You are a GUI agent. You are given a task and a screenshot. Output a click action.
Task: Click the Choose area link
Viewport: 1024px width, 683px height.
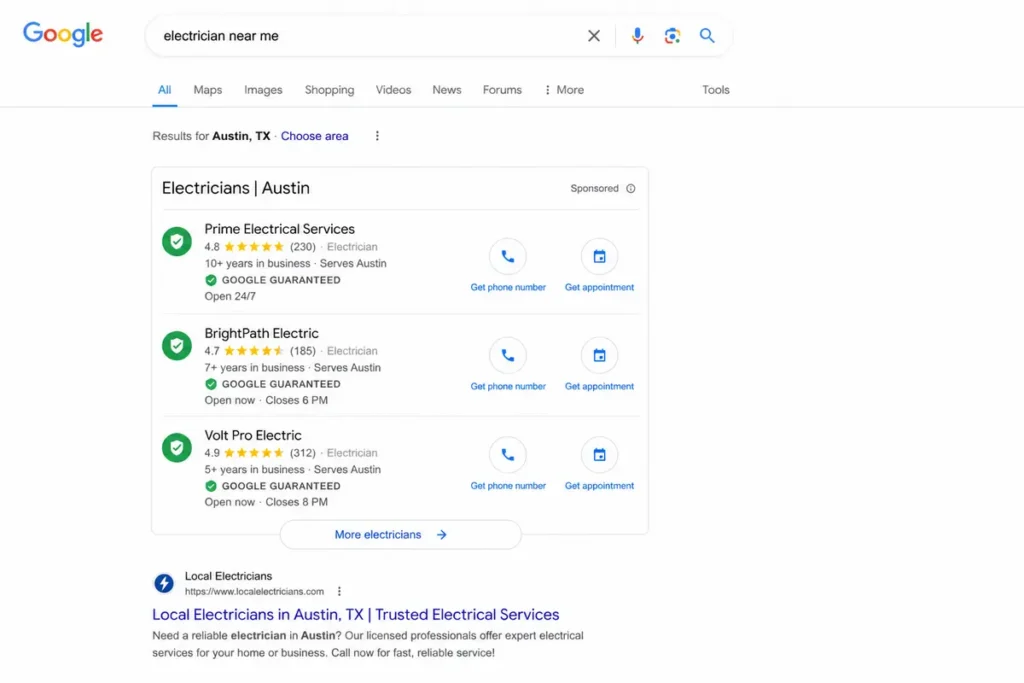point(314,136)
